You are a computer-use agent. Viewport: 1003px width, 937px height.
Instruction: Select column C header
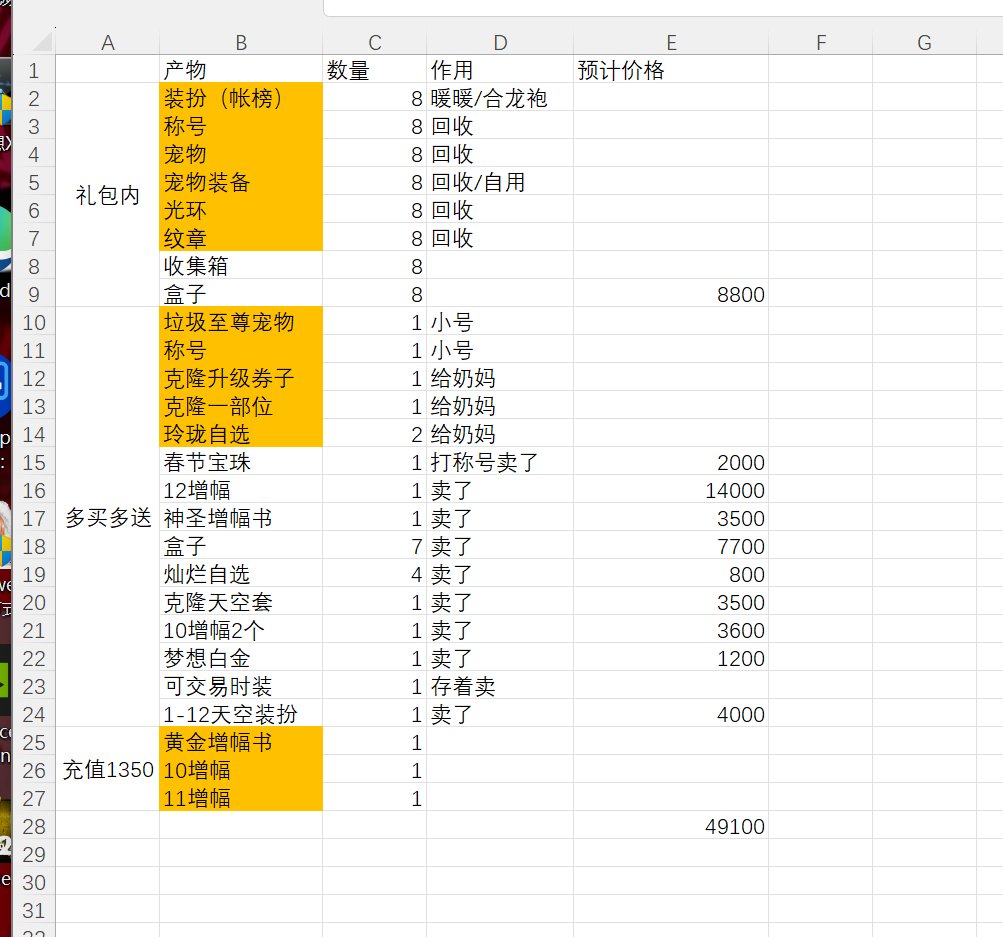(375, 42)
